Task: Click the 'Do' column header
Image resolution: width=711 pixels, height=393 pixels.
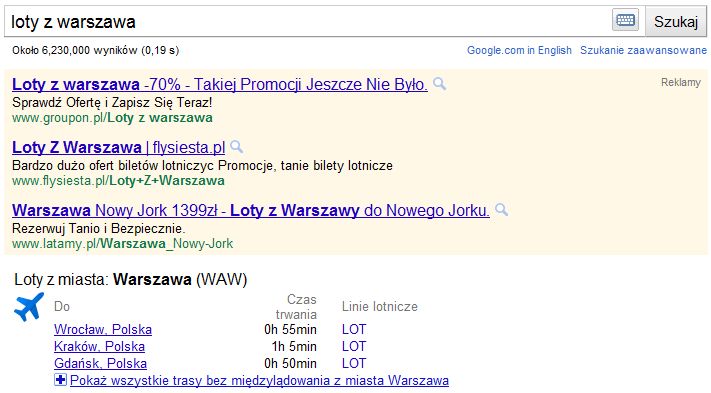Action: click(62, 307)
